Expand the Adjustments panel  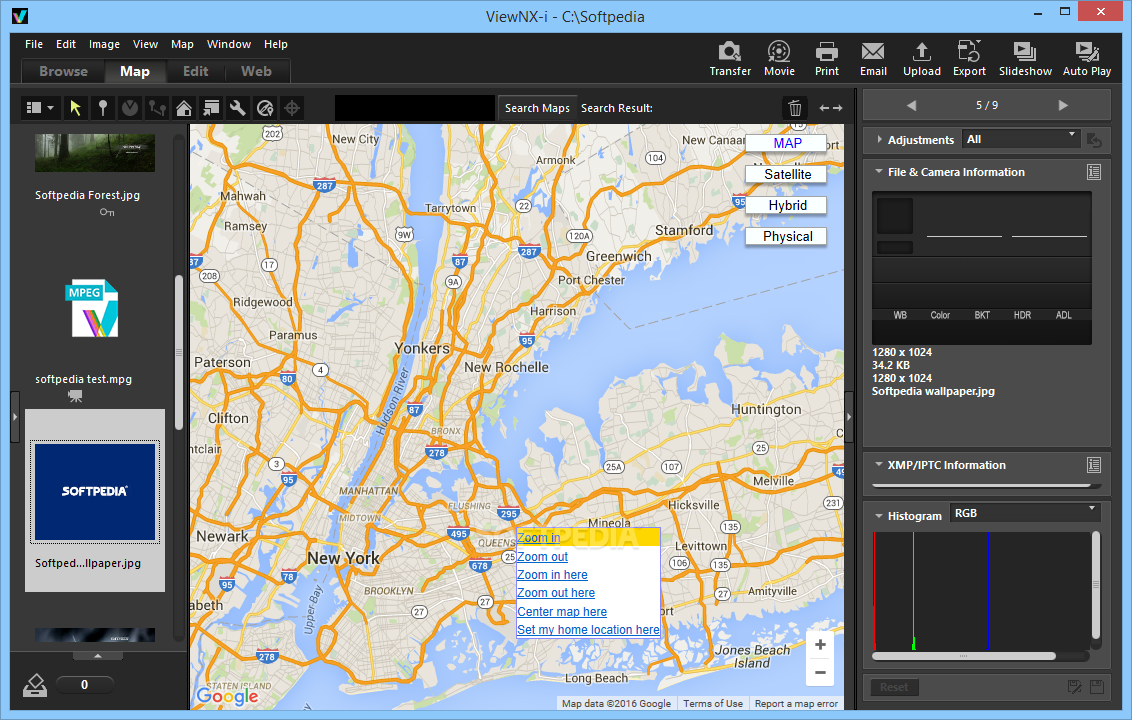879,140
